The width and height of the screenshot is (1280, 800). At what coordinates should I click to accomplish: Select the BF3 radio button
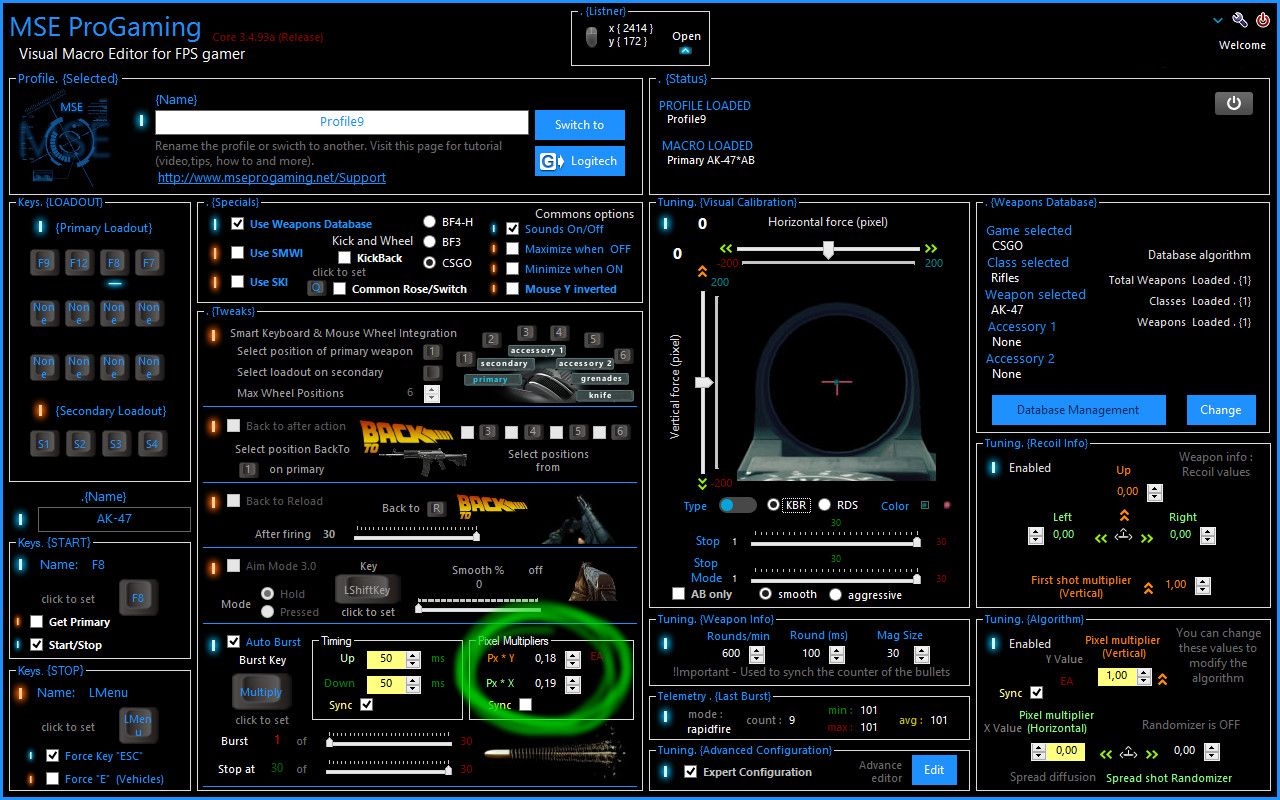click(x=430, y=242)
